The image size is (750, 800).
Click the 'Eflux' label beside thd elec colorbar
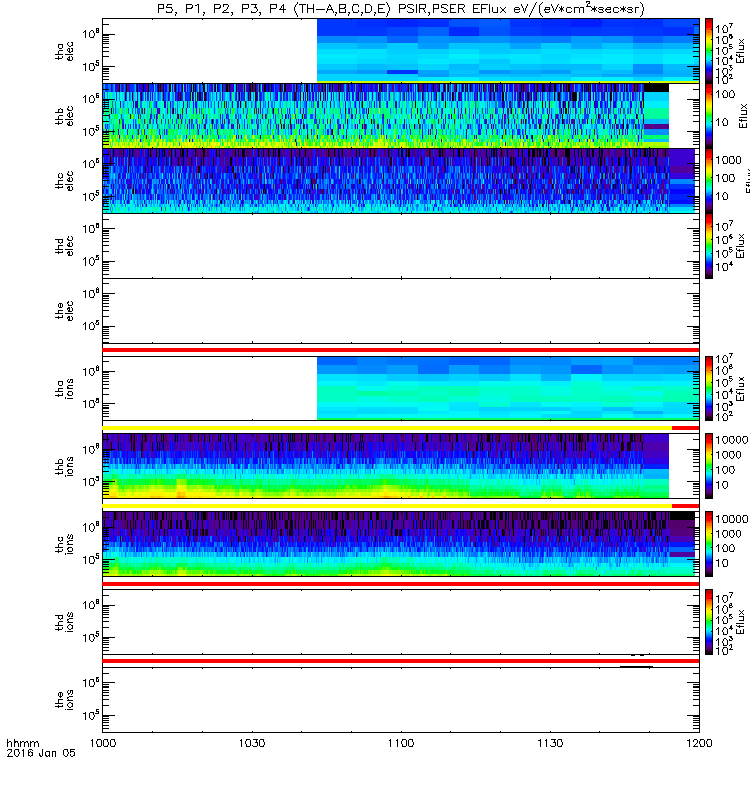(741, 246)
